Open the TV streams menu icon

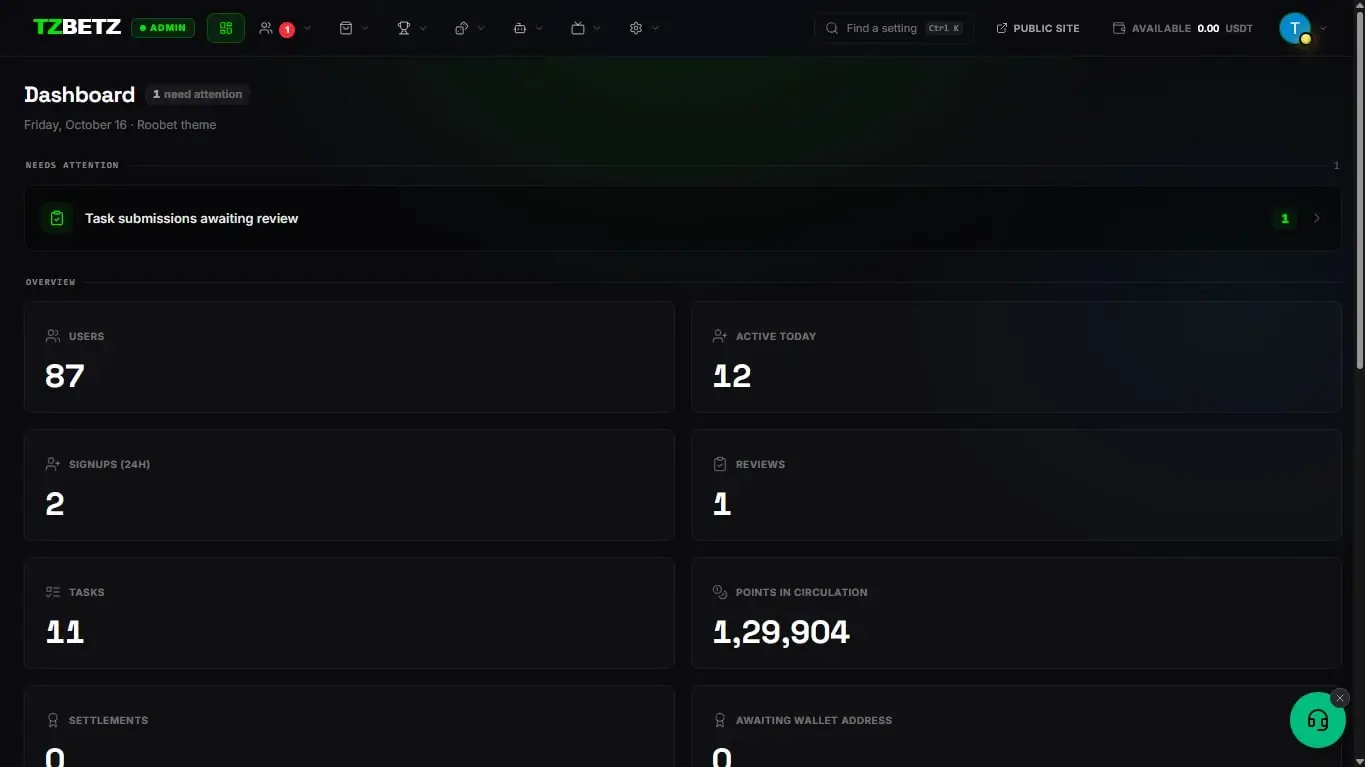[x=578, y=28]
